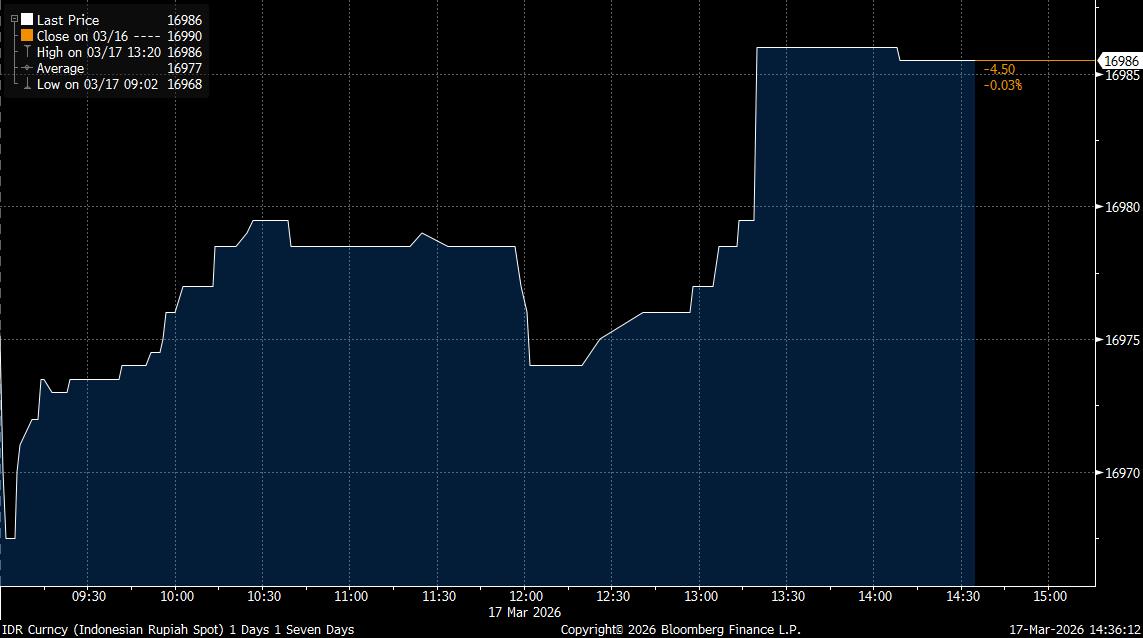Click the 15:00 time axis label
This screenshot has height=638, width=1143.
1048,597
